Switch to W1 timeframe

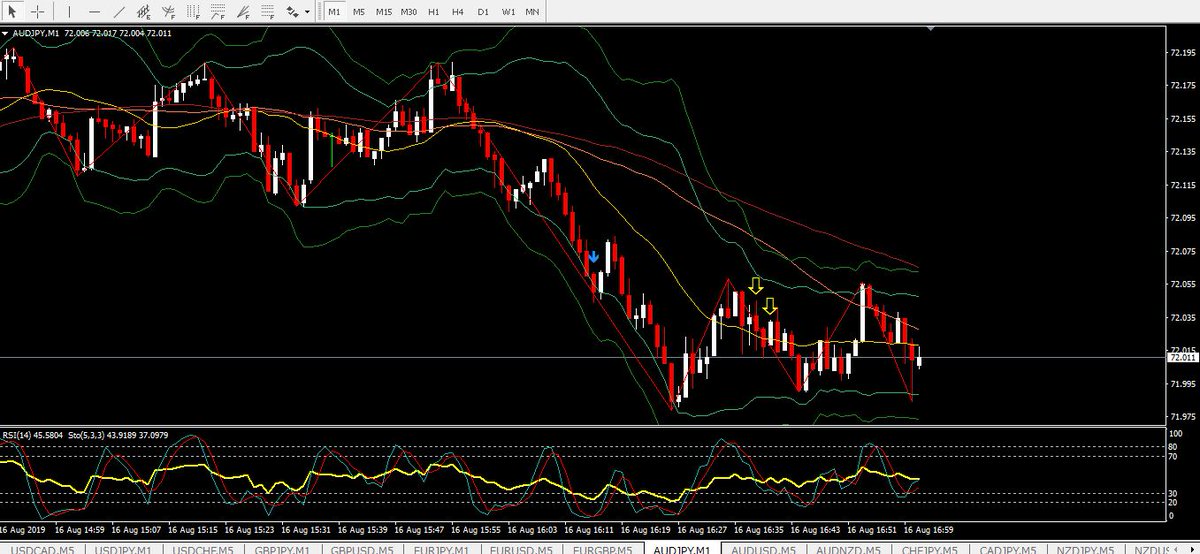coord(508,12)
